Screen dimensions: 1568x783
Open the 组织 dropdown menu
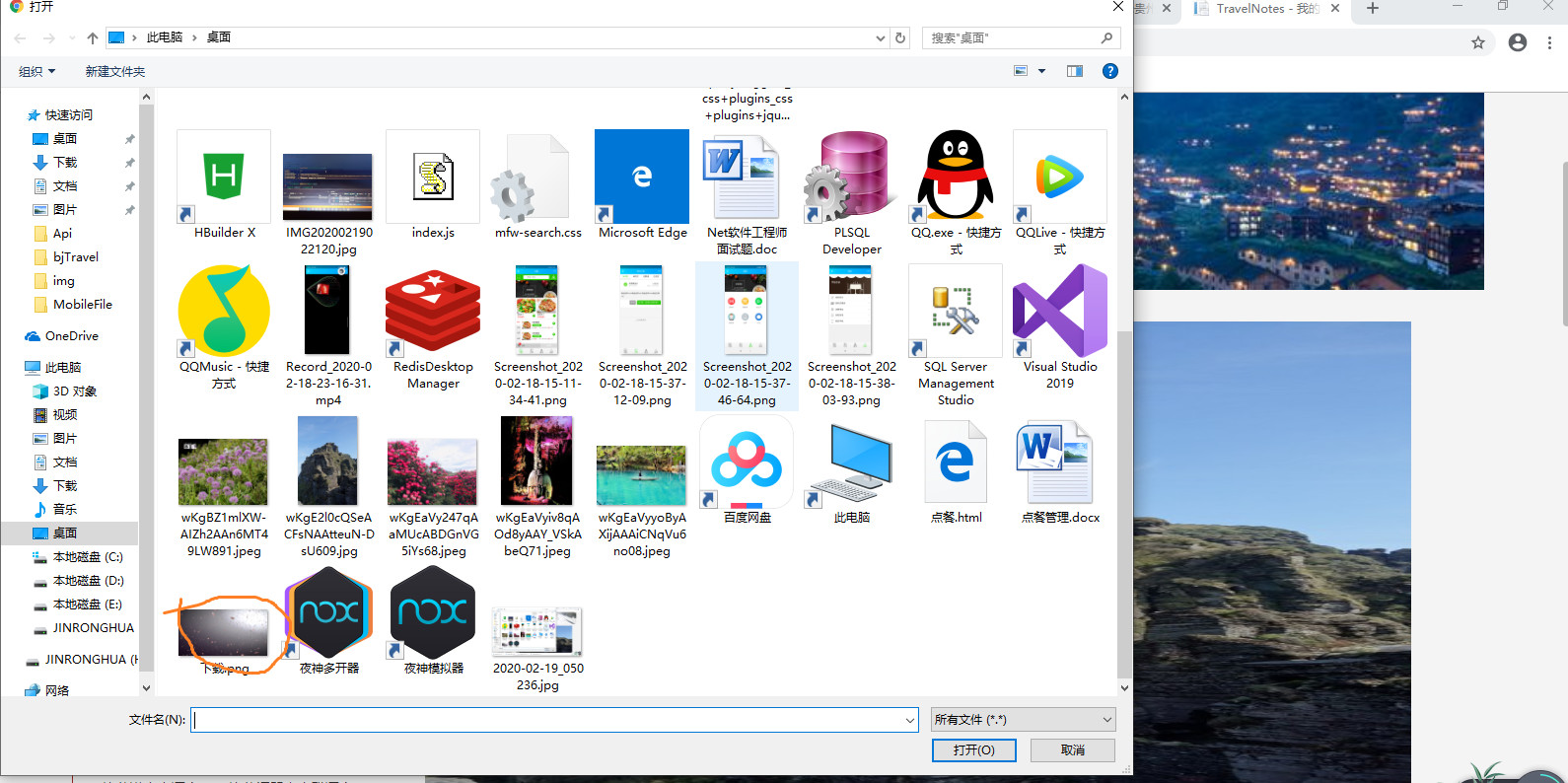click(x=37, y=71)
